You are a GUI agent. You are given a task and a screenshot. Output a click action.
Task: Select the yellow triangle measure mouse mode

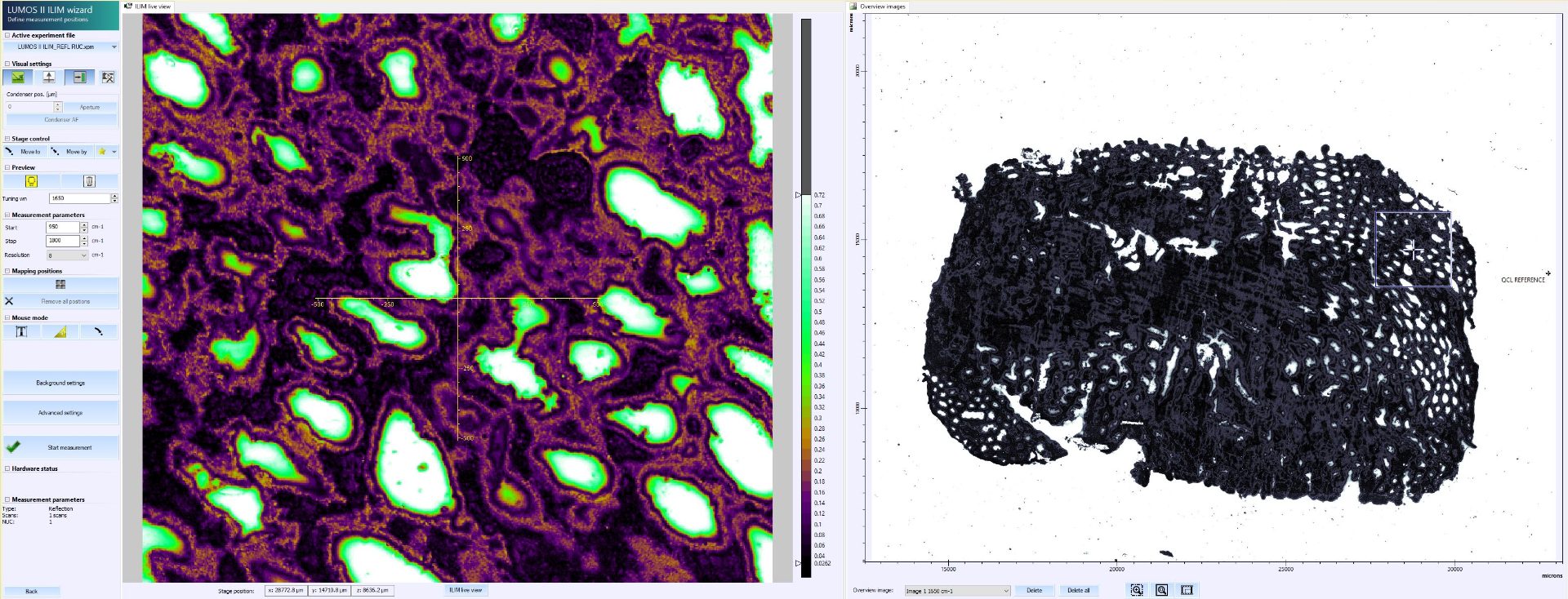[60, 332]
